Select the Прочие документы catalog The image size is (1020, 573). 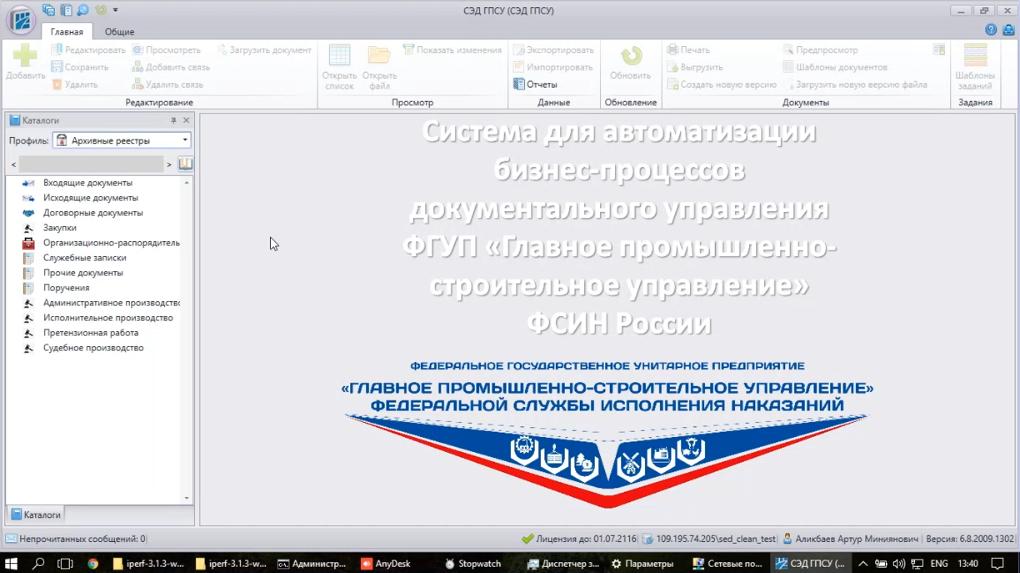pyautogui.click(x=83, y=273)
